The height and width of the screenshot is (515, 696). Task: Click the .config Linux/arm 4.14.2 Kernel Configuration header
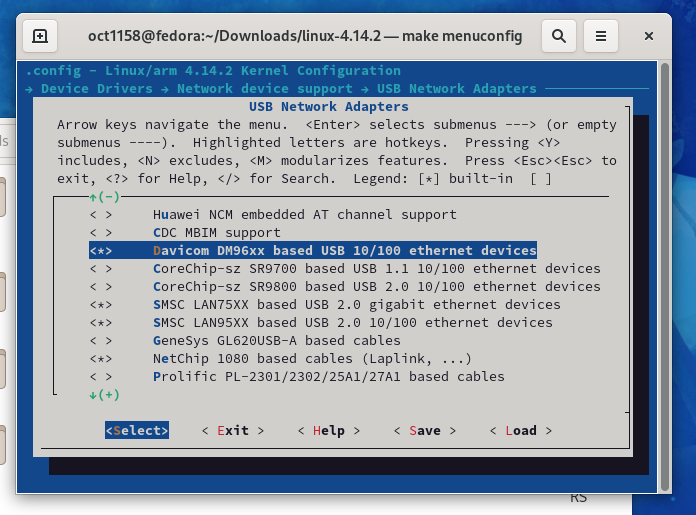click(x=213, y=71)
